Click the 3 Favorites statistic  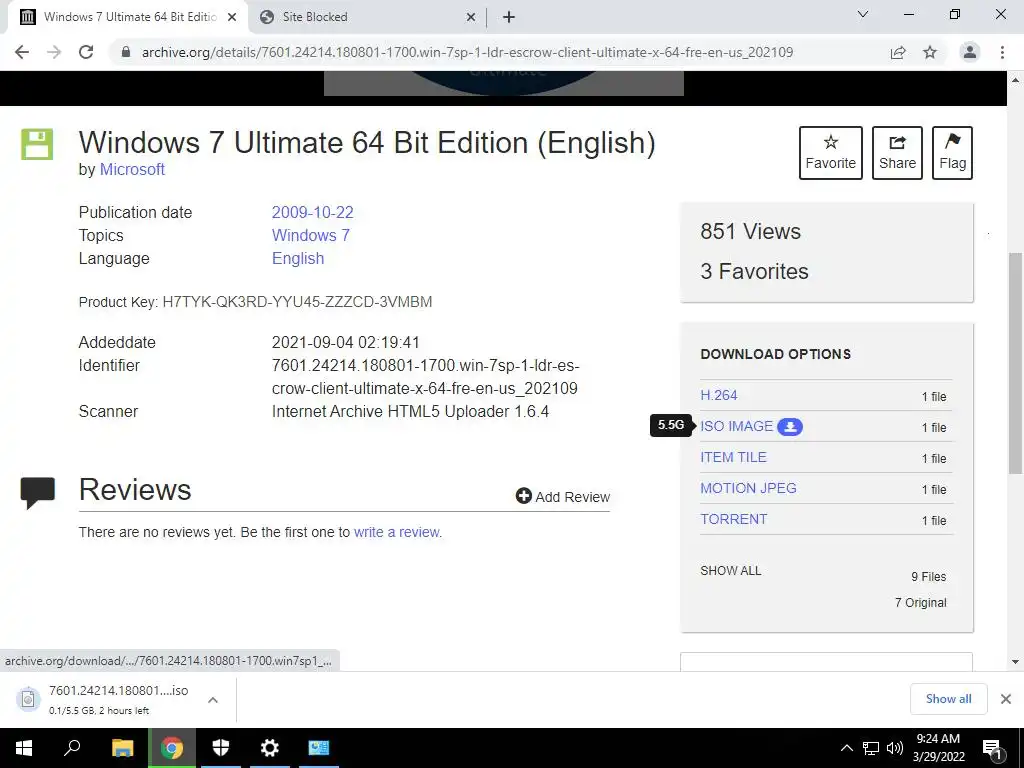tap(754, 271)
